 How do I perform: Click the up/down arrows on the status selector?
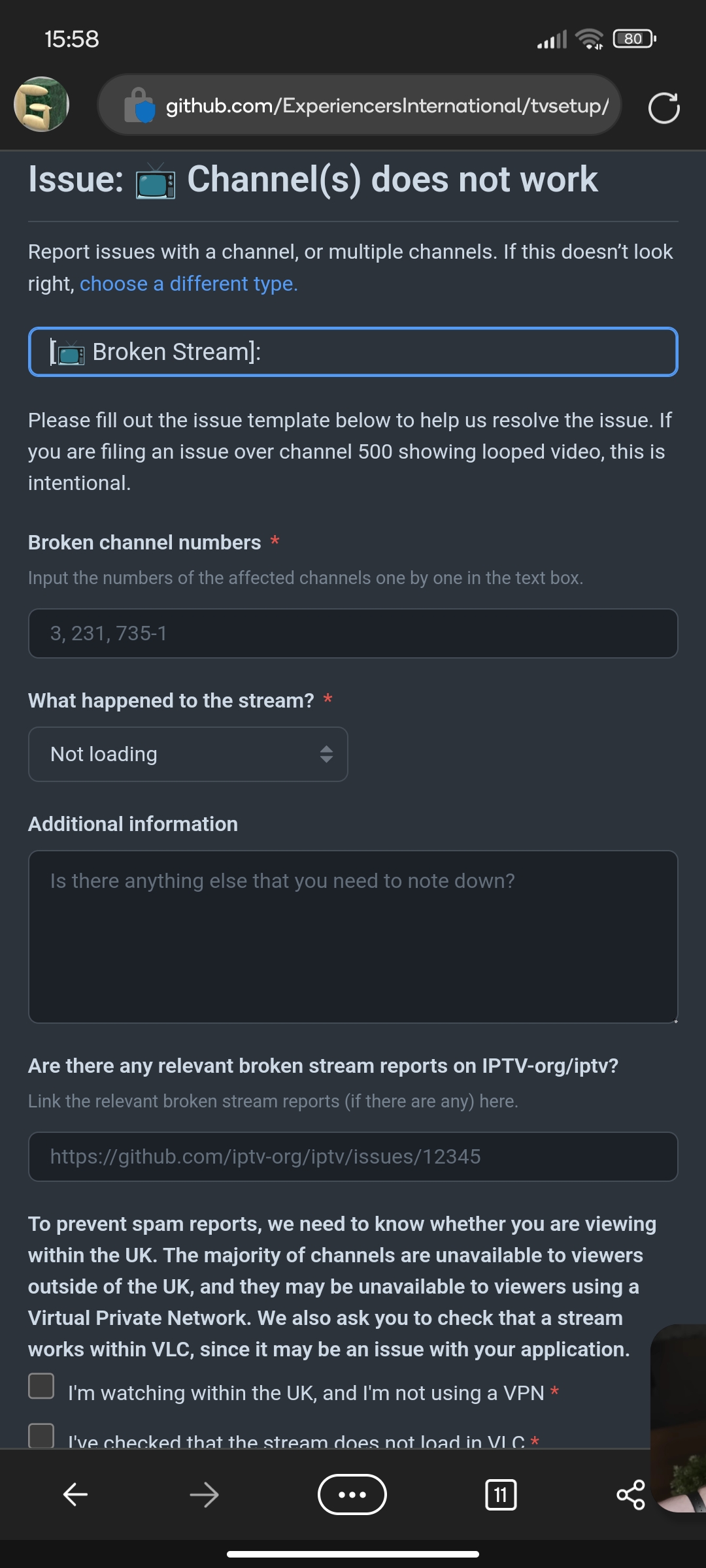328,753
